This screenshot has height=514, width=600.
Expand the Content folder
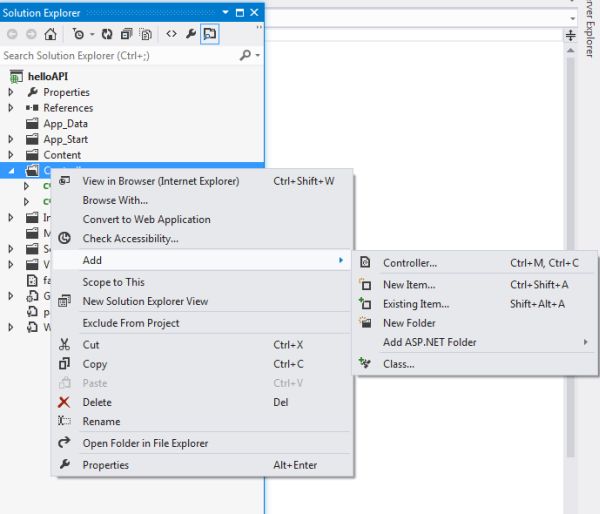click(11, 155)
